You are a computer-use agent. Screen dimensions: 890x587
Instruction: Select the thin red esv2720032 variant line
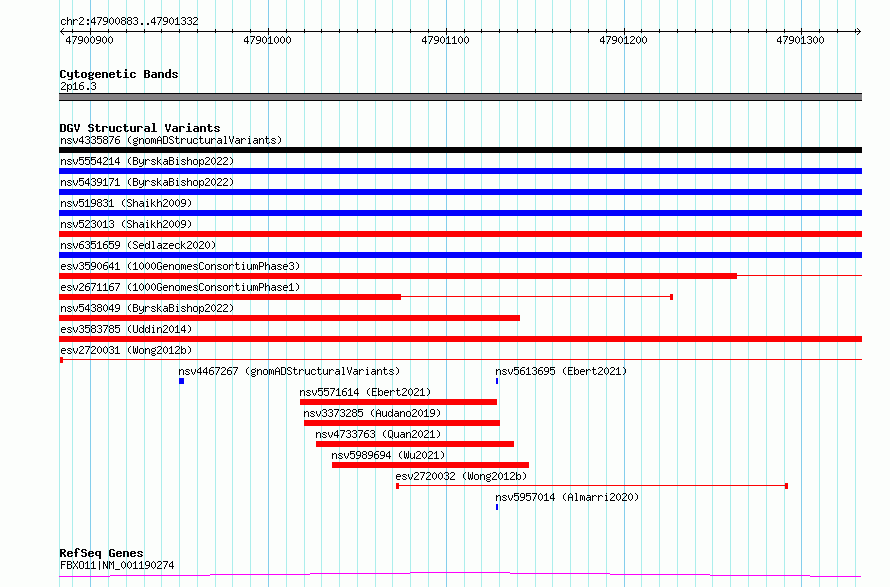pos(592,486)
